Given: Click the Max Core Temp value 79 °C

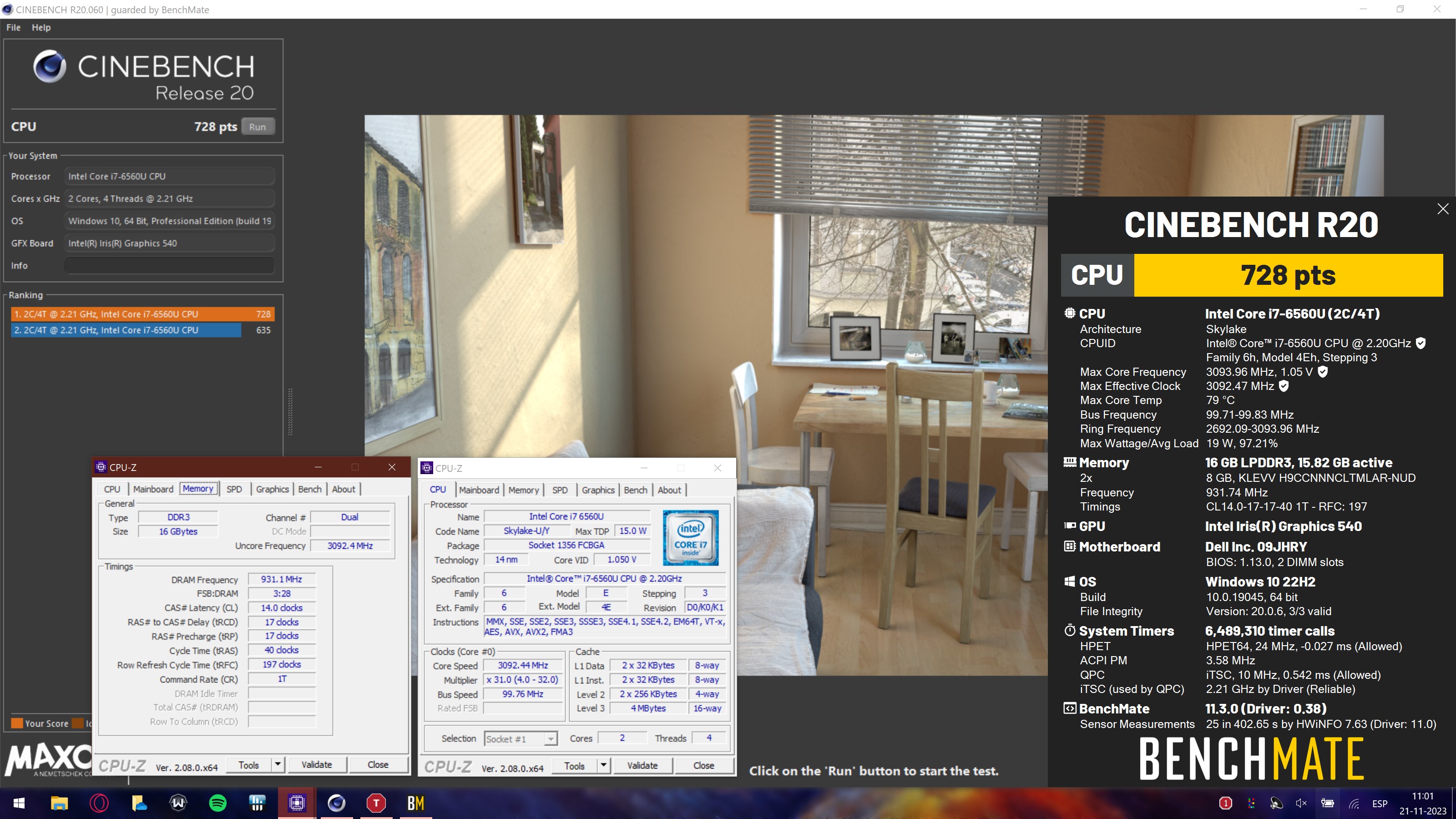Looking at the screenshot, I should (x=1220, y=400).
